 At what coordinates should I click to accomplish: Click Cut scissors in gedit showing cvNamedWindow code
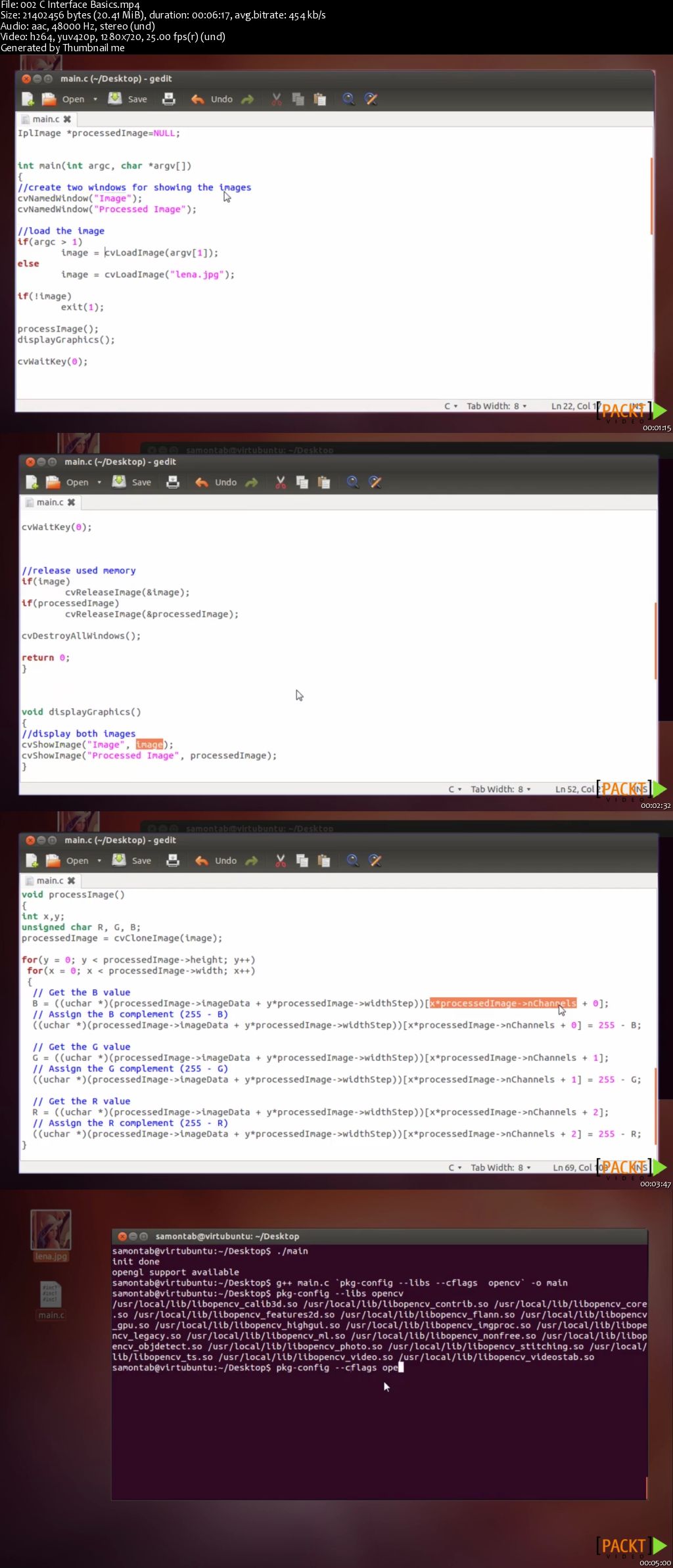[x=277, y=99]
